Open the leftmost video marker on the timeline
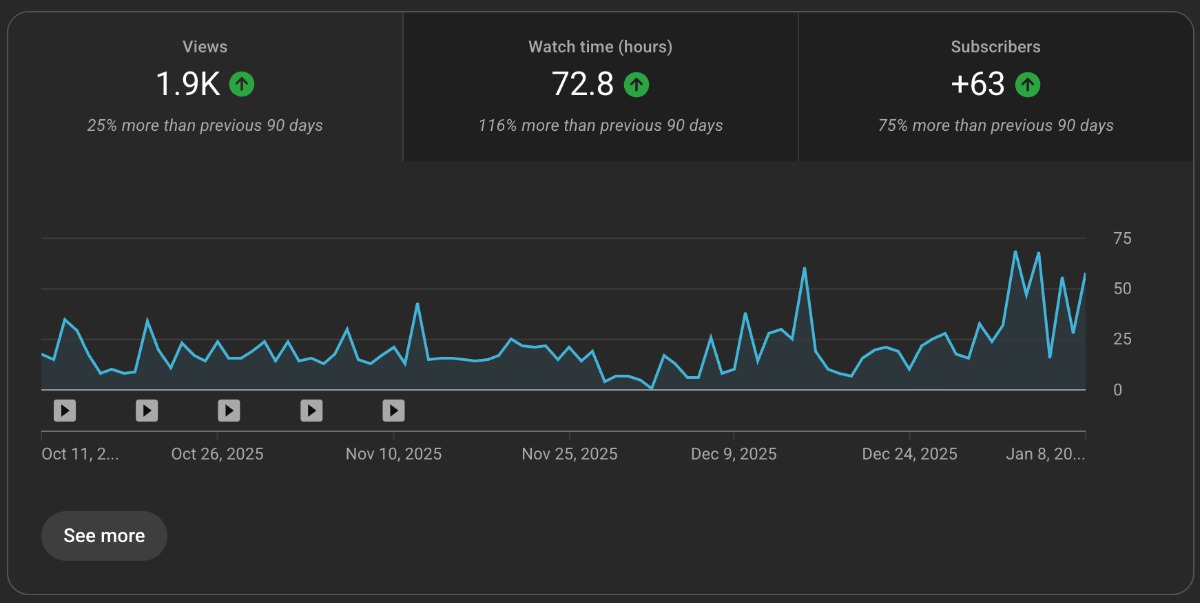 [x=64, y=410]
